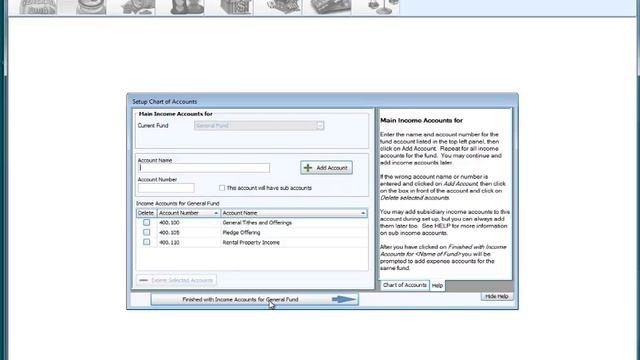640x360 pixels.
Task: Open the Current Fund dropdown
Action: [320, 126]
